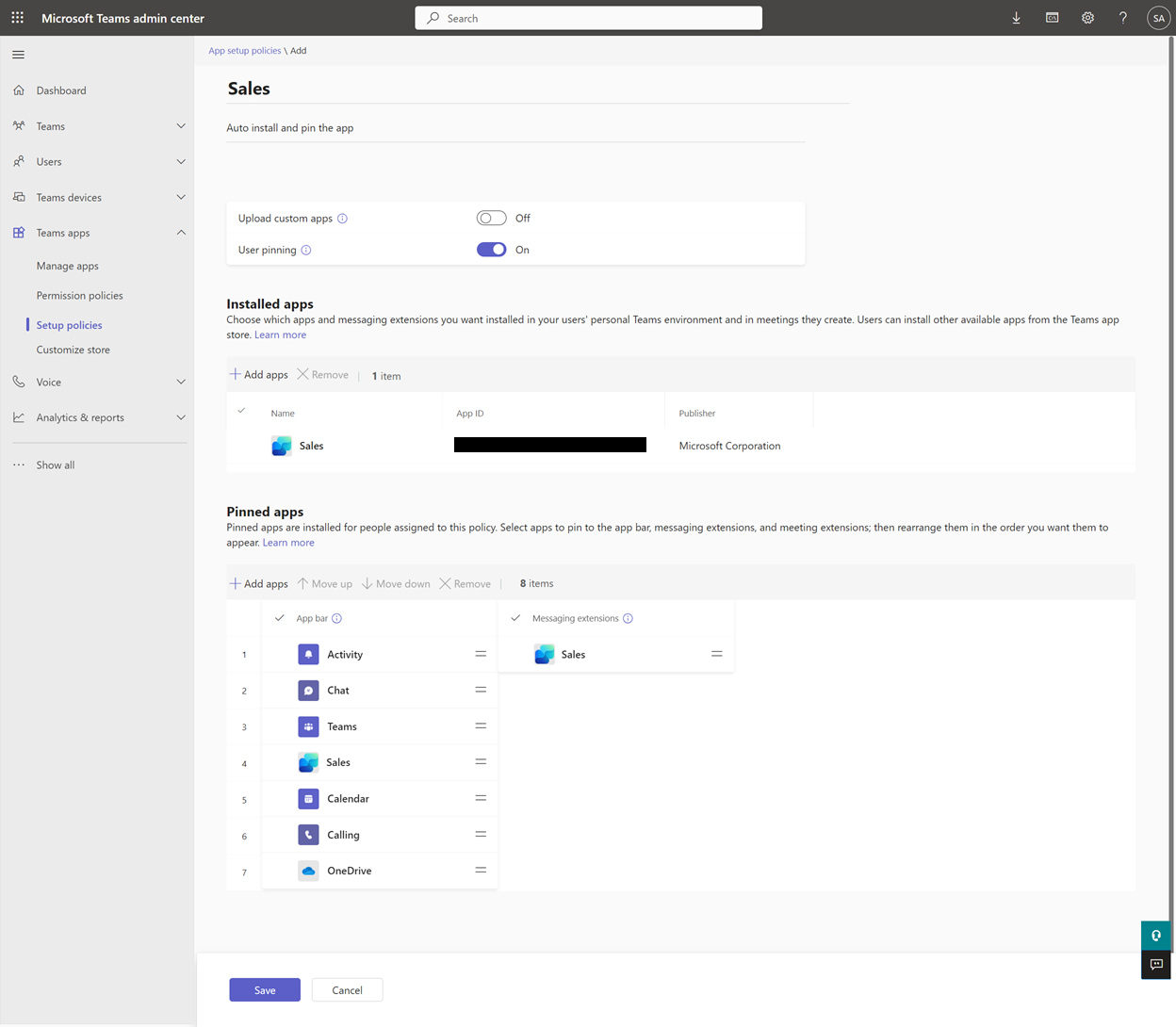Open the settings gear icon
This screenshot has width=1176, height=1027.
[x=1087, y=18]
